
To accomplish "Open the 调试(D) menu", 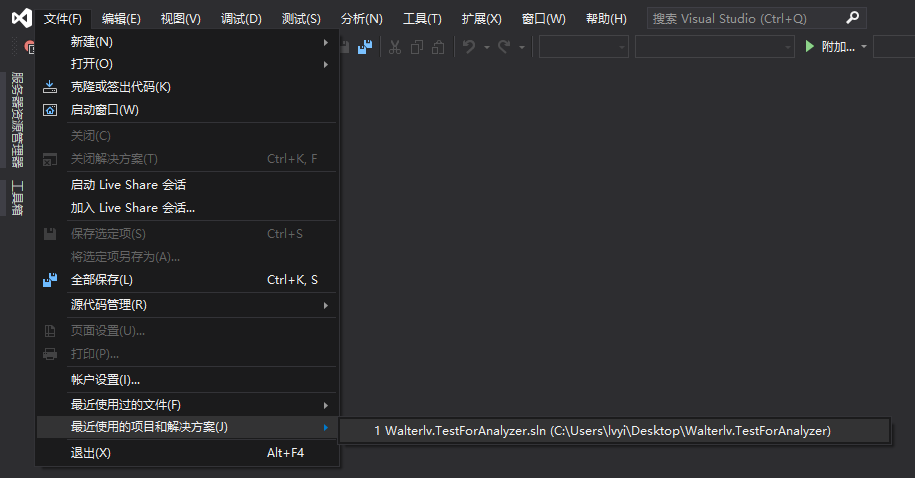I will coord(241,19).
